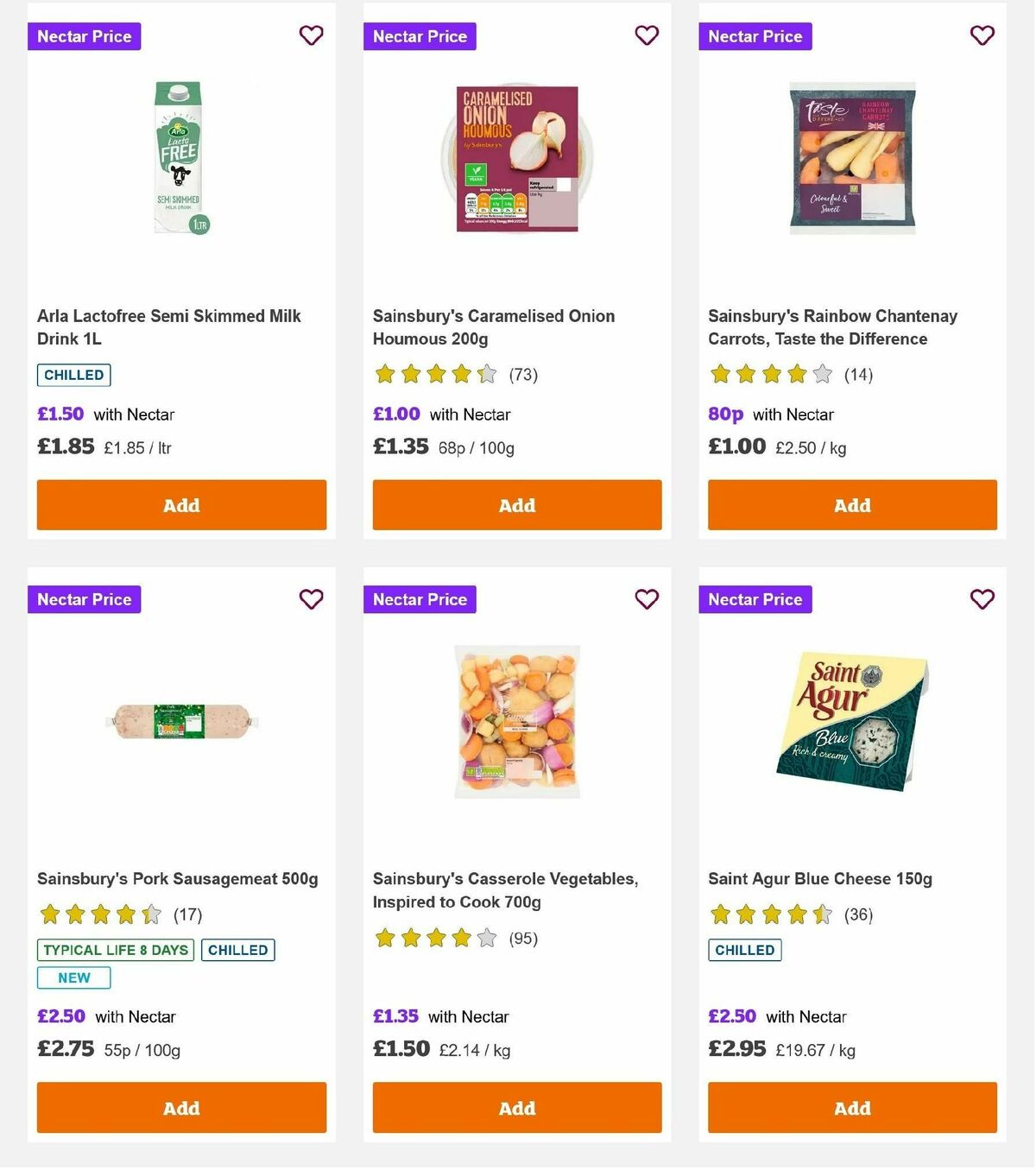Click the heart icon on Caramelised Onion Houmous
Image resolution: width=1036 pixels, height=1170 pixels.
(x=646, y=35)
